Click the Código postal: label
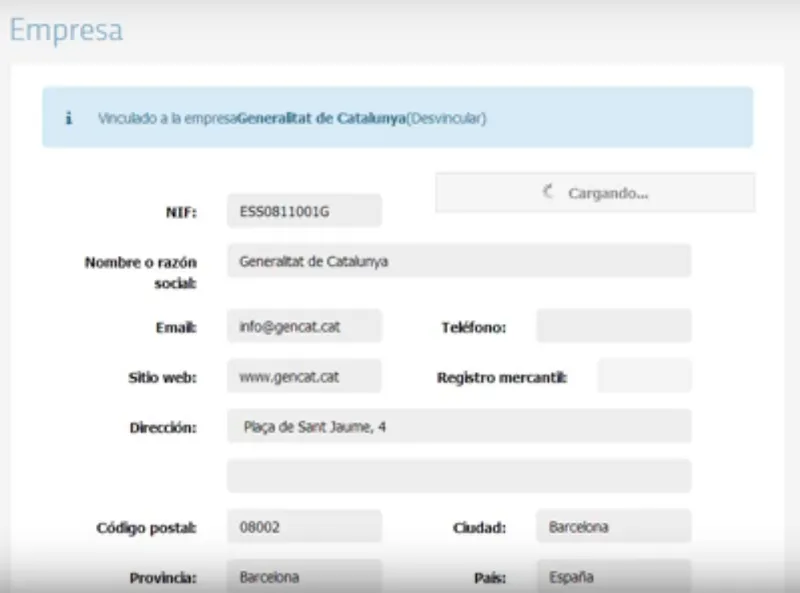The image size is (800, 593). 146,528
